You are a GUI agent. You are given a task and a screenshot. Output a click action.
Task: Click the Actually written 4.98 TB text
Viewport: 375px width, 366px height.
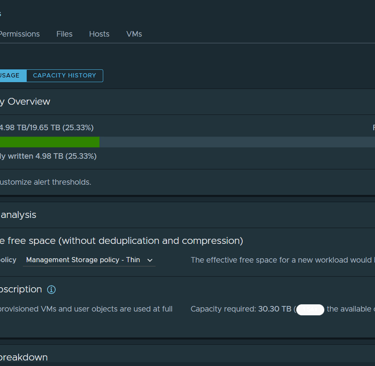48,156
